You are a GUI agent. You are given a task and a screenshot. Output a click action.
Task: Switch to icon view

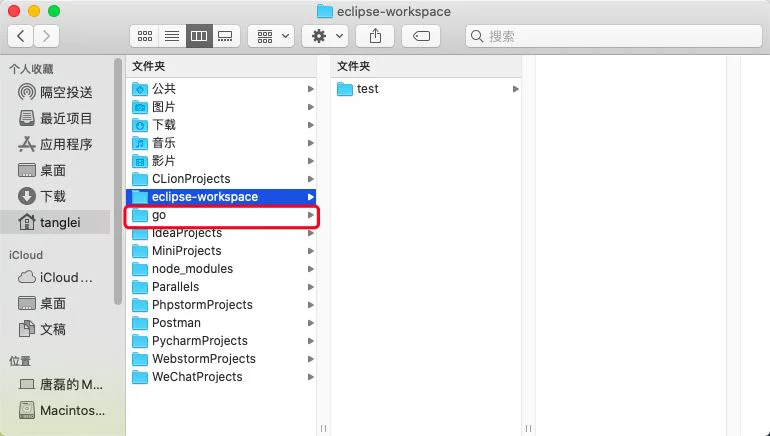pos(144,36)
